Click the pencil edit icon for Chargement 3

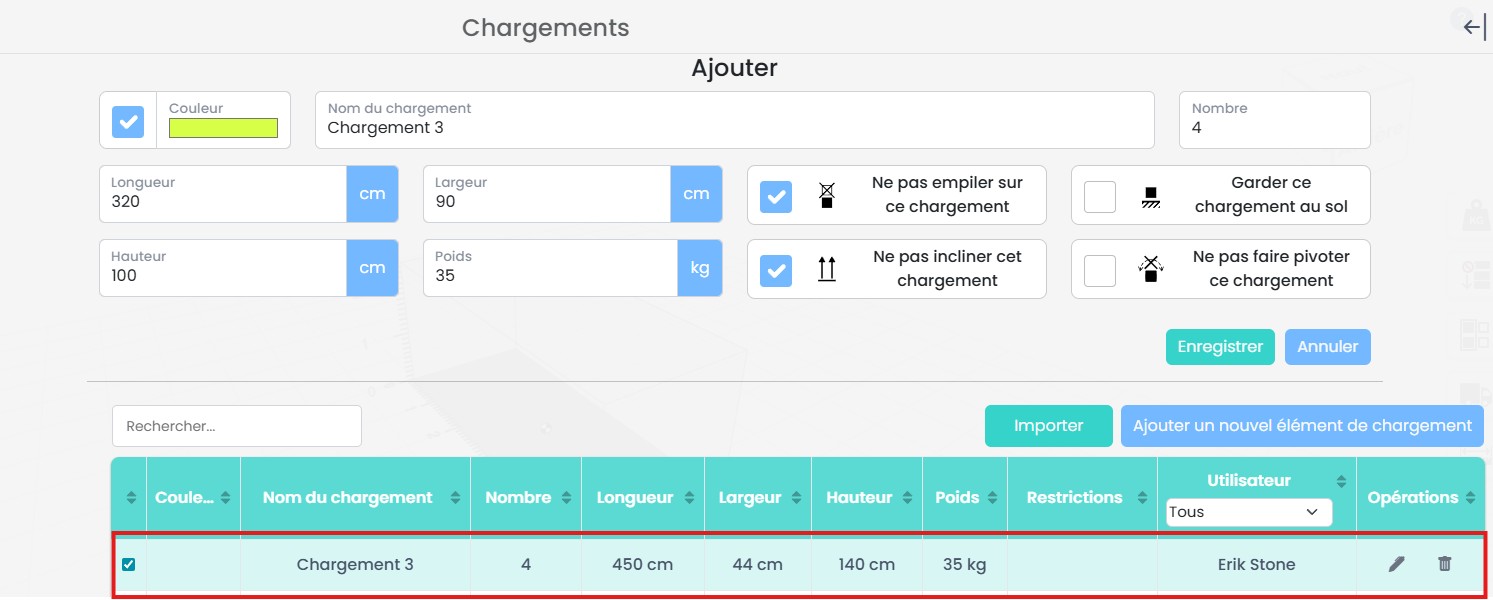point(1396,564)
